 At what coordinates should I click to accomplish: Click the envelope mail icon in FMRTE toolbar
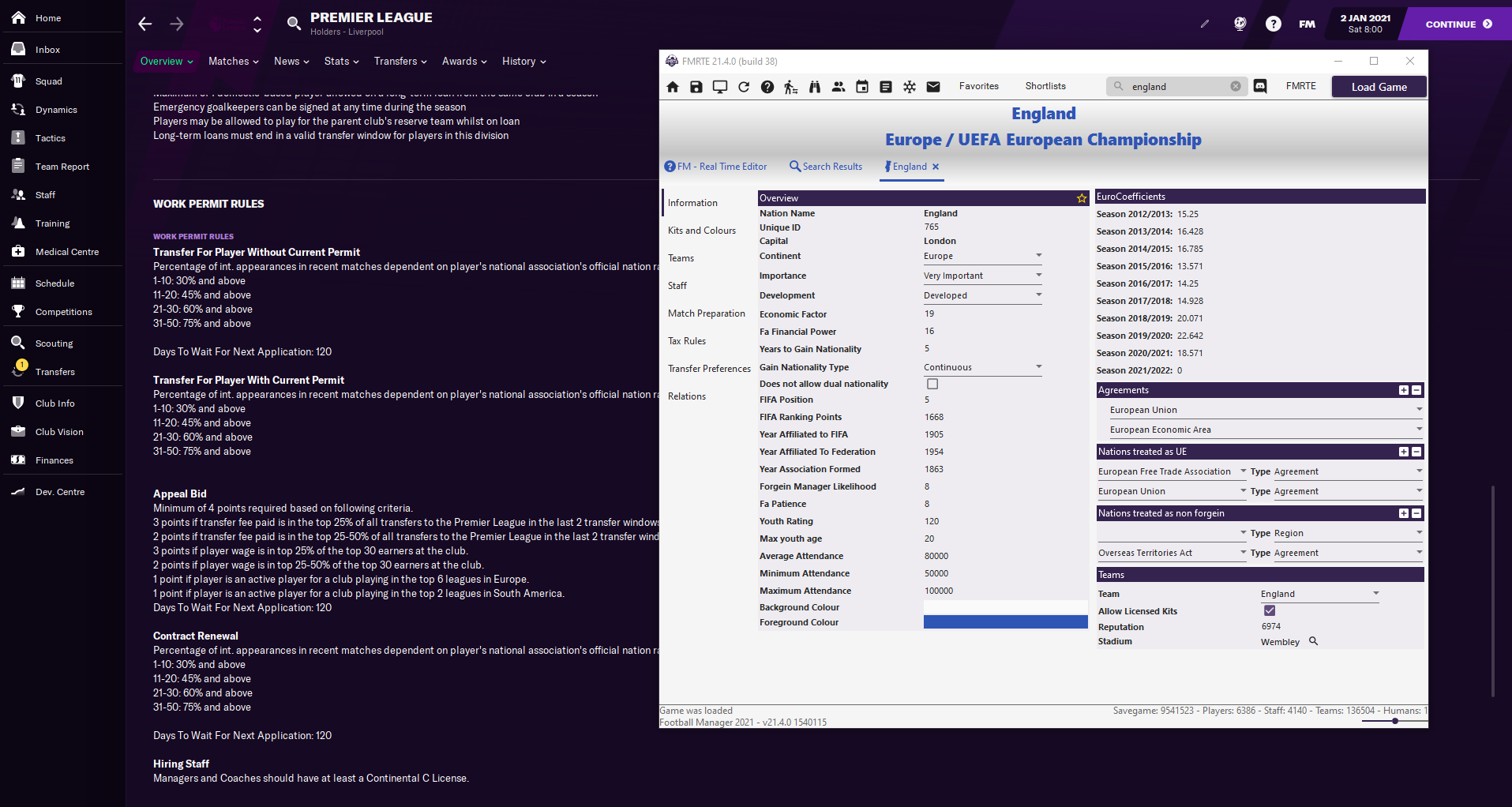(x=933, y=87)
